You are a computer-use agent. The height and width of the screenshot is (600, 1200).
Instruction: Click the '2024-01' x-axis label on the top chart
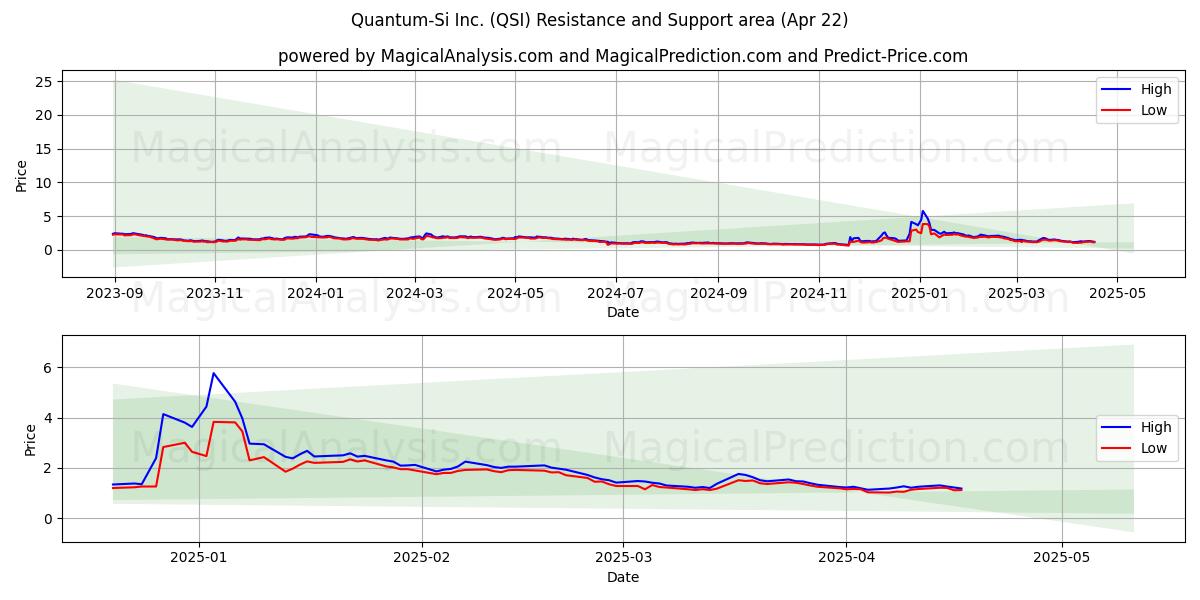pyautogui.click(x=316, y=294)
